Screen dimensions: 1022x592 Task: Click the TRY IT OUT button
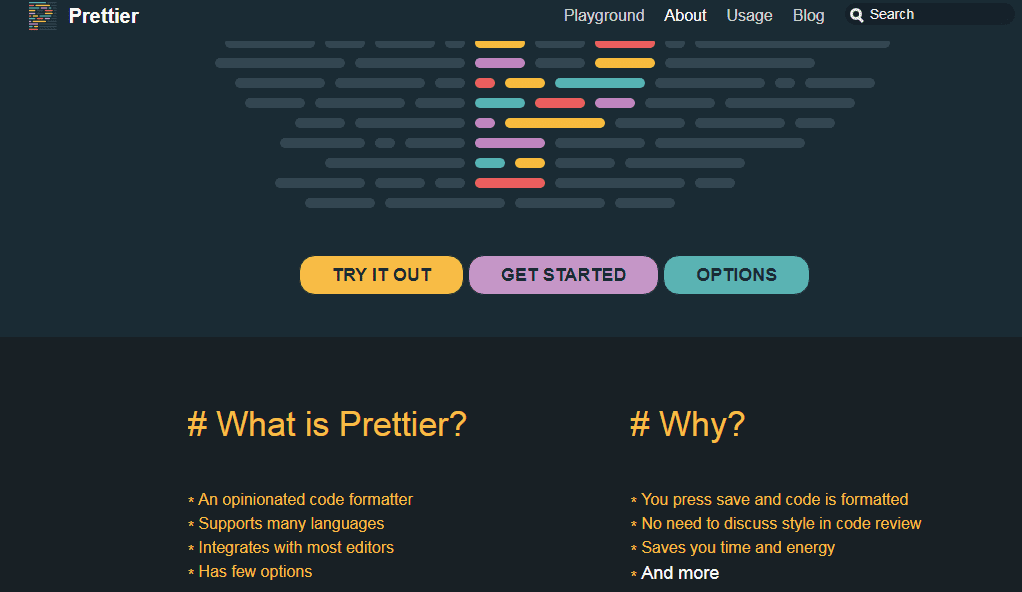click(381, 275)
